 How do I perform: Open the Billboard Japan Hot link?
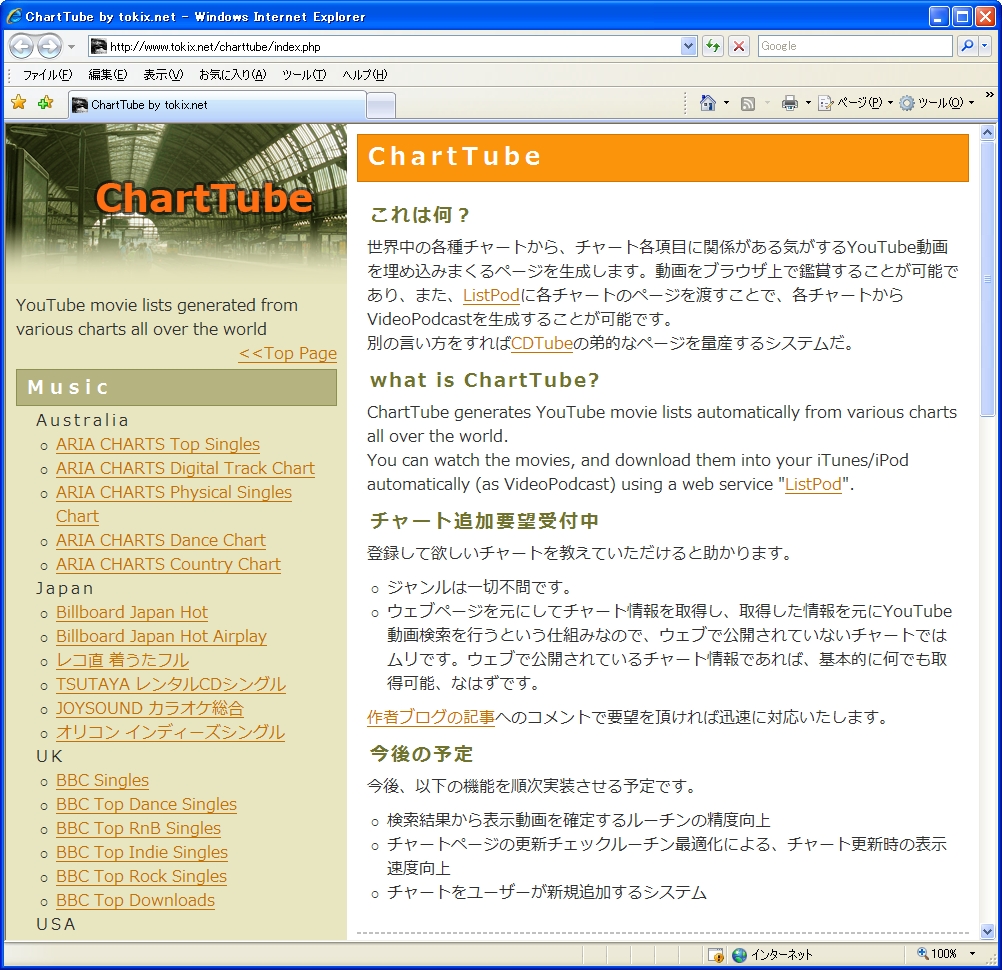click(x=132, y=612)
